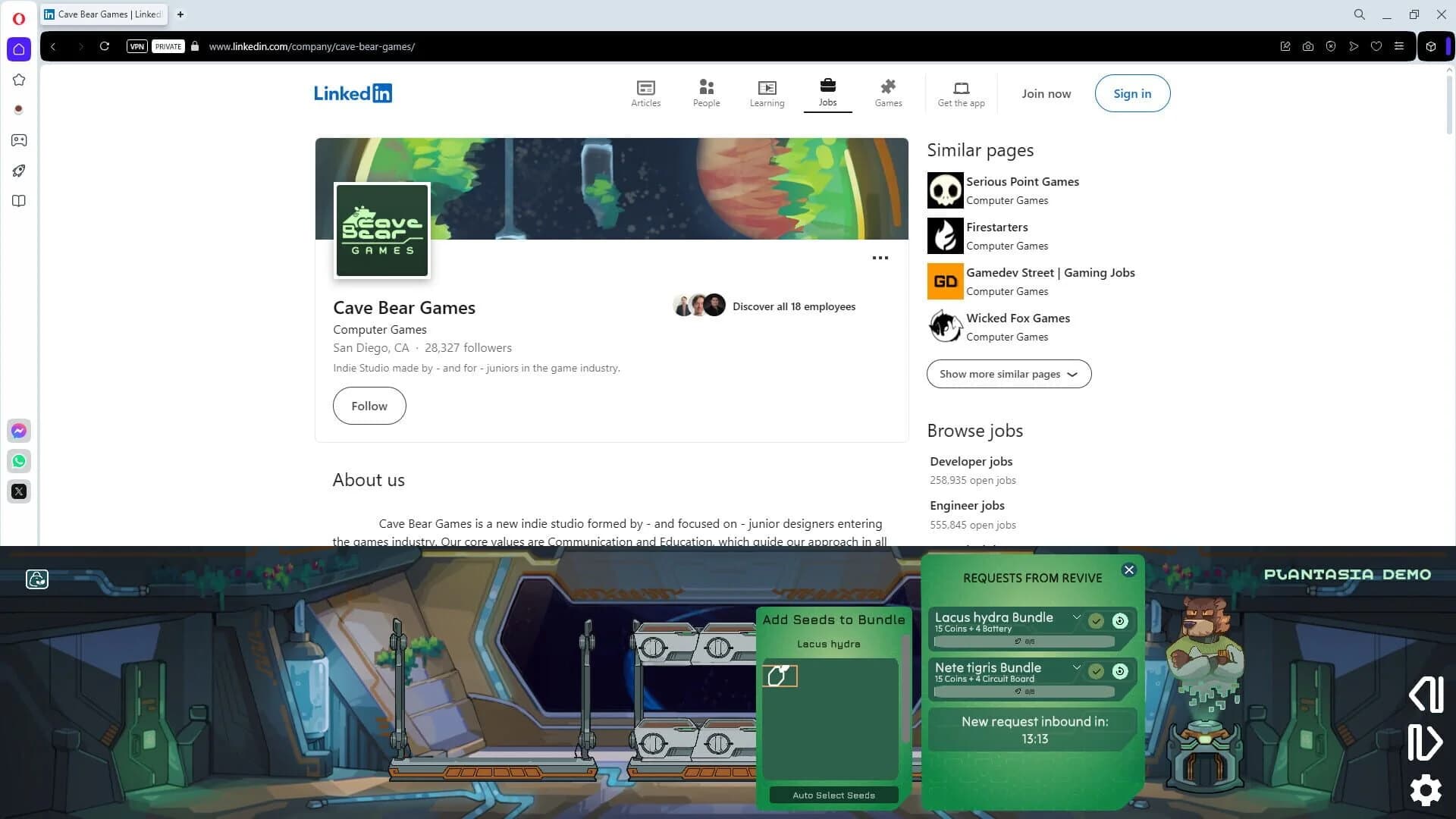
Task: Click the Follow button for Cave Bear Games
Action: tap(369, 406)
